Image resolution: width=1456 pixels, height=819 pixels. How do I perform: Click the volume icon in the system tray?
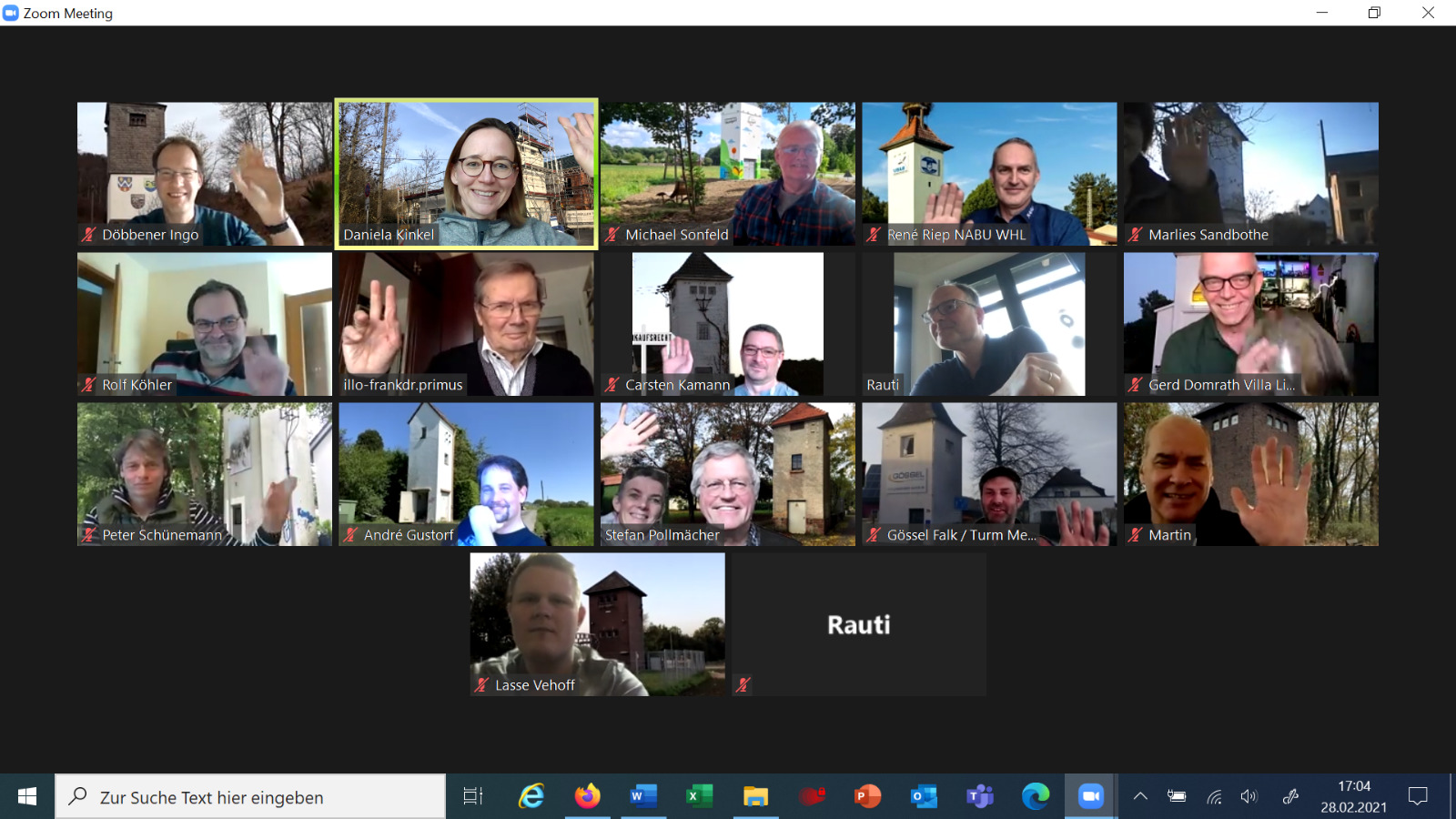[1249, 797]
